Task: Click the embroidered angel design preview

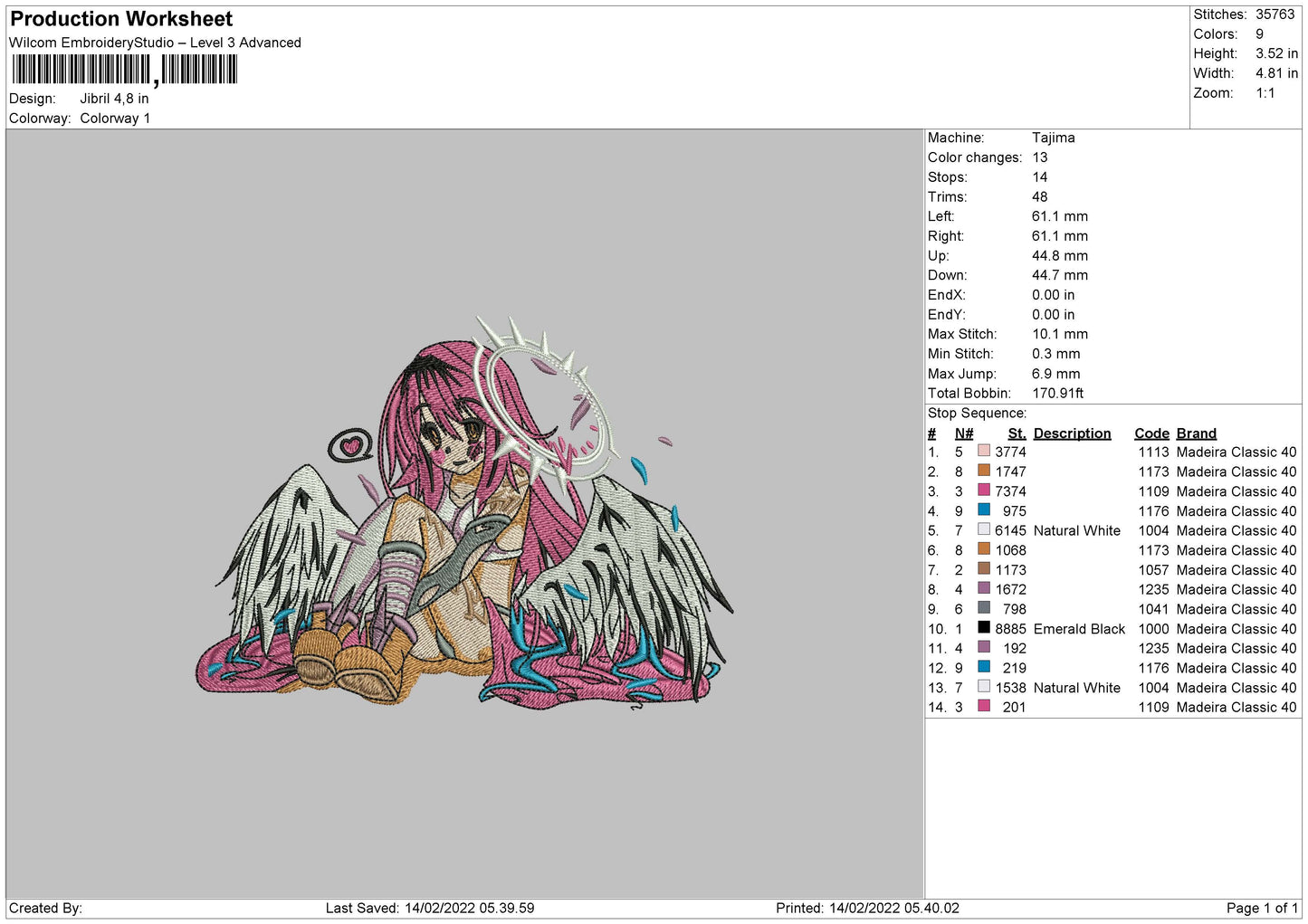Action: click(464, 516)
